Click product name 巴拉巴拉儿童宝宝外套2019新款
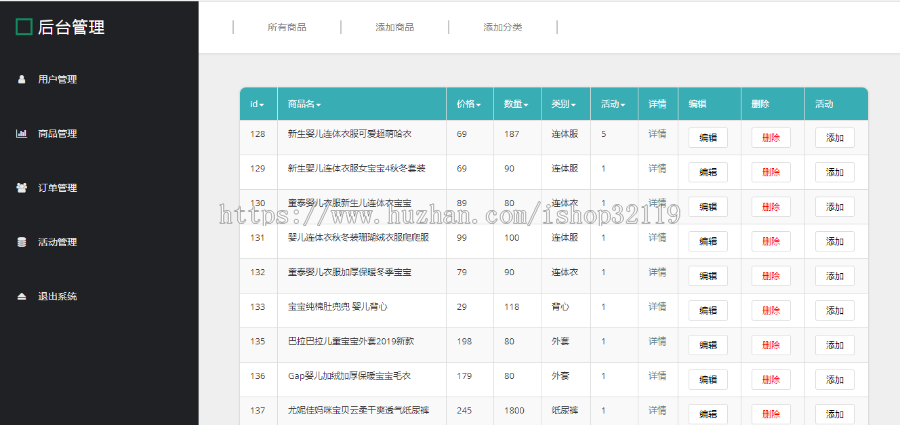This screenshot has width=900, height=425. pyautogui.click(x=351, y=341)
